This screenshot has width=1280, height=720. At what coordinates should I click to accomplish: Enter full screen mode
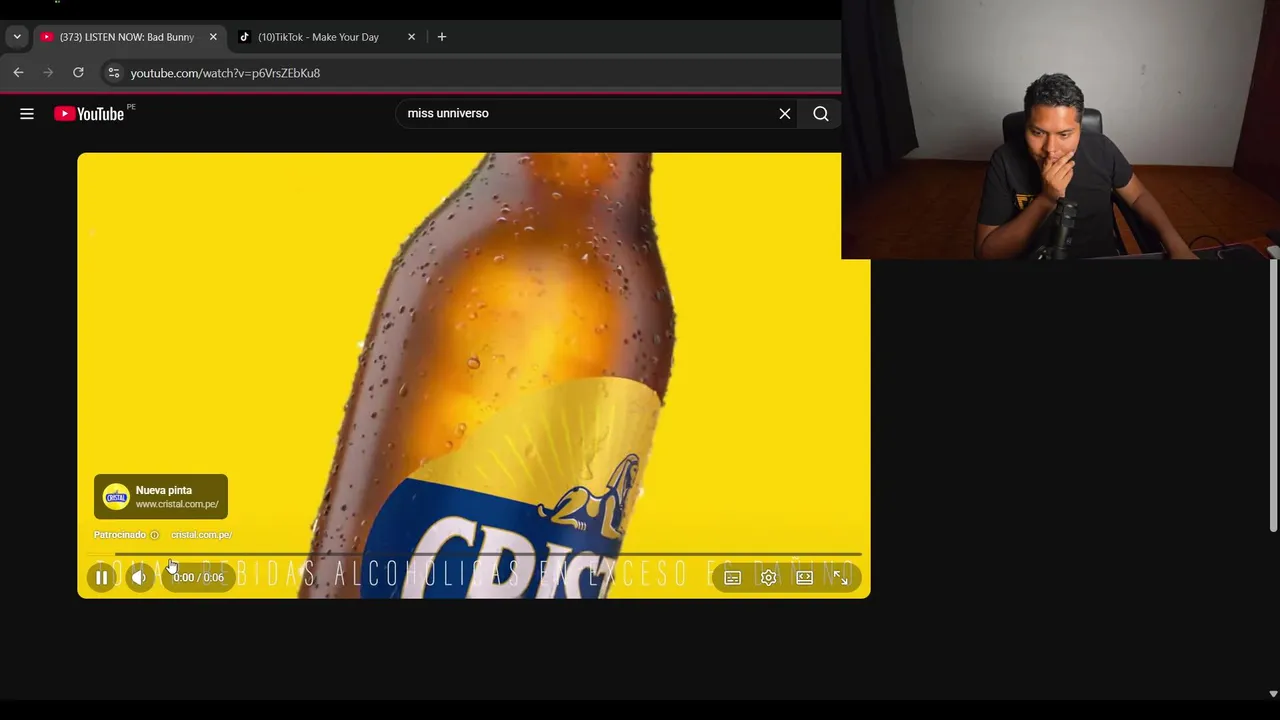point(840,577)
